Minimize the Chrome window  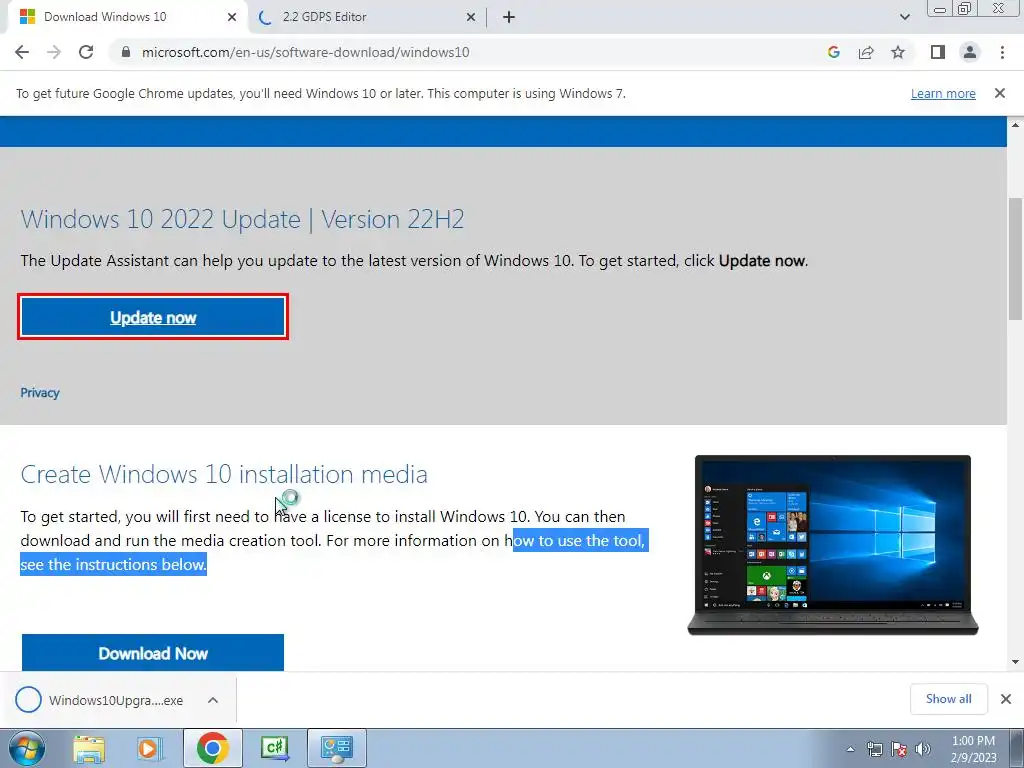point(940,9)
